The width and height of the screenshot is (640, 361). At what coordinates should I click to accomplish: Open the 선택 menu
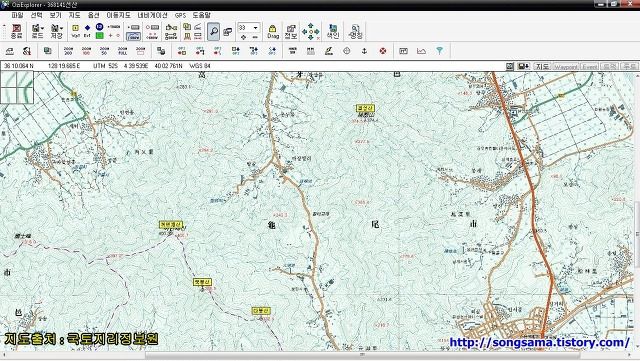(x=36, y=15)
